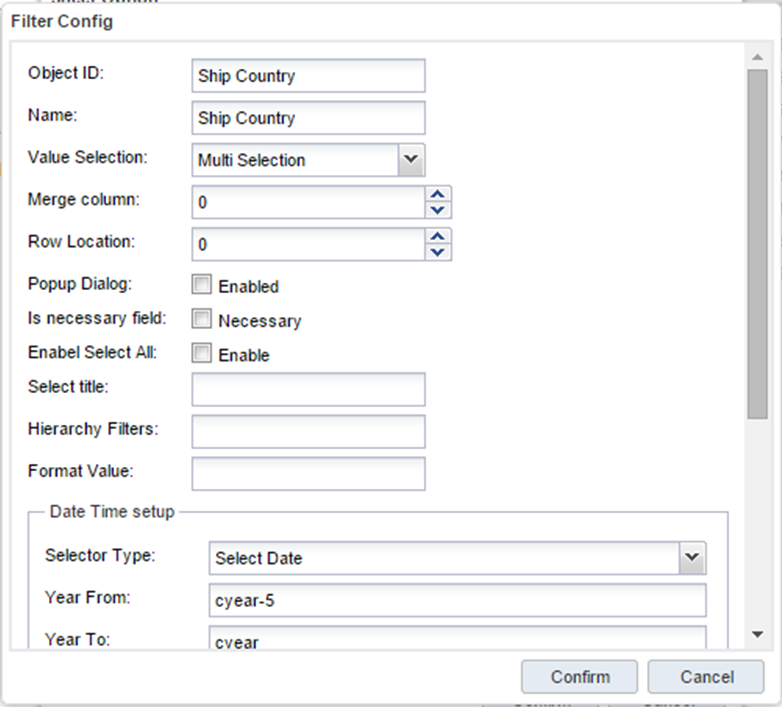Select the Hierarchy Filters text box
This screenshot has width=782, height=707.
[308, 432]
